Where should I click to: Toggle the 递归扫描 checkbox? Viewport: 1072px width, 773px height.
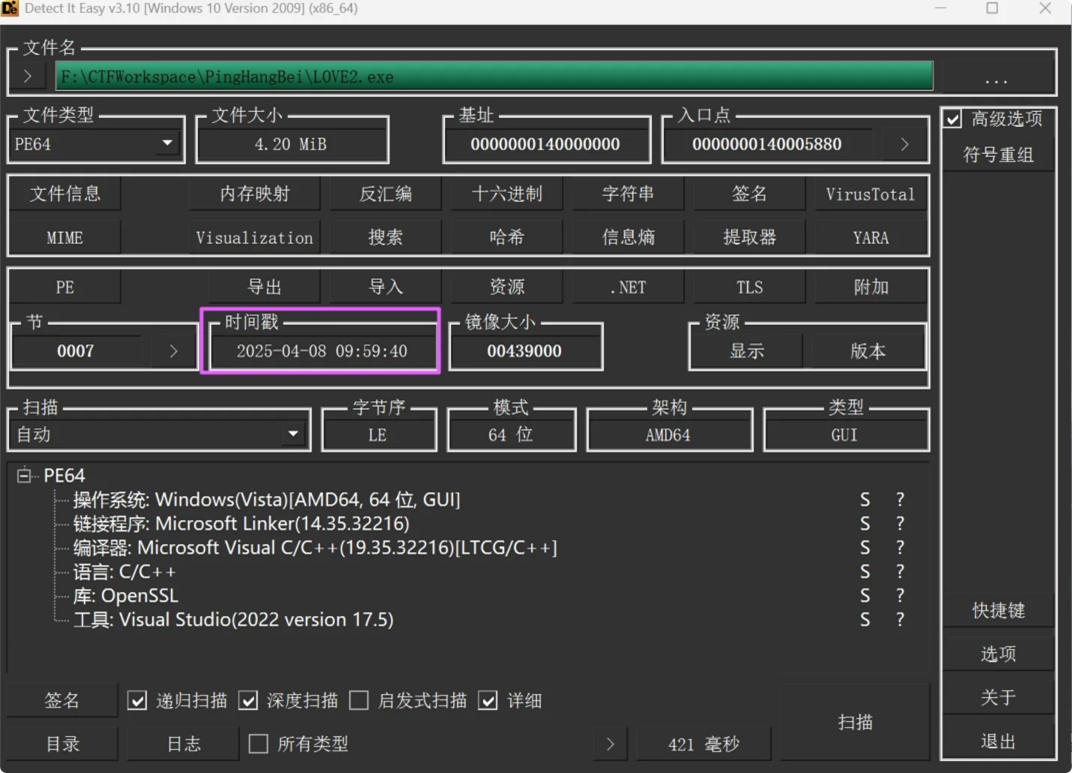137,701
